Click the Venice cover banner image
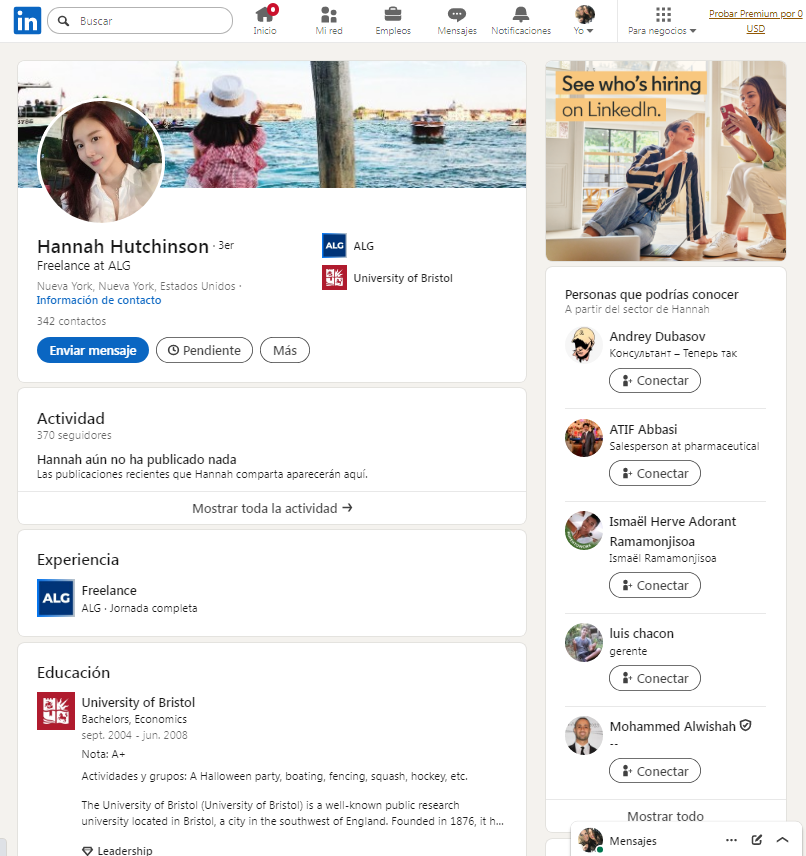 pyautogui.click(x=344, y=124)
